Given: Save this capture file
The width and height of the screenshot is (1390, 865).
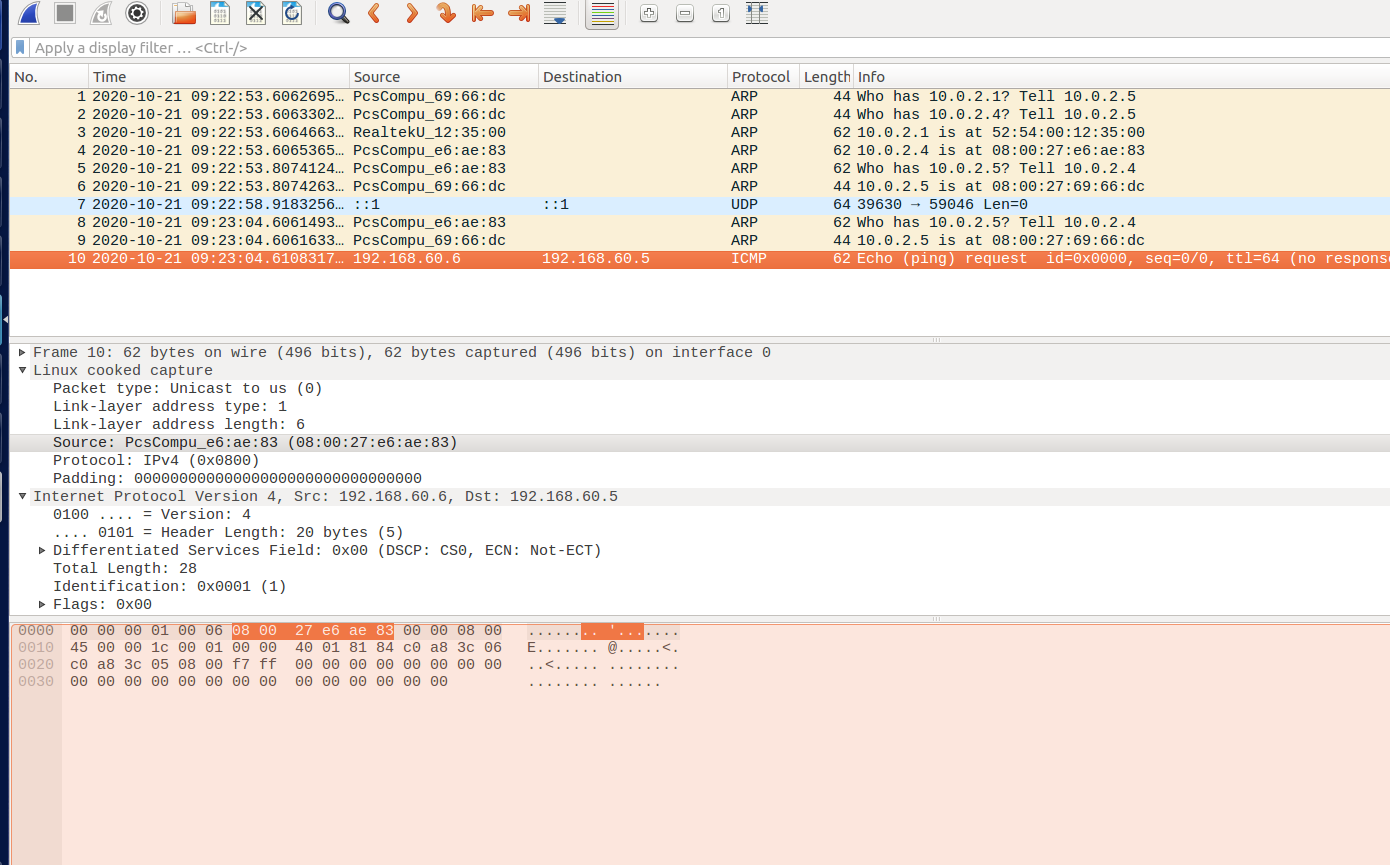Looking at the screenshot, I should pos(220,13).
